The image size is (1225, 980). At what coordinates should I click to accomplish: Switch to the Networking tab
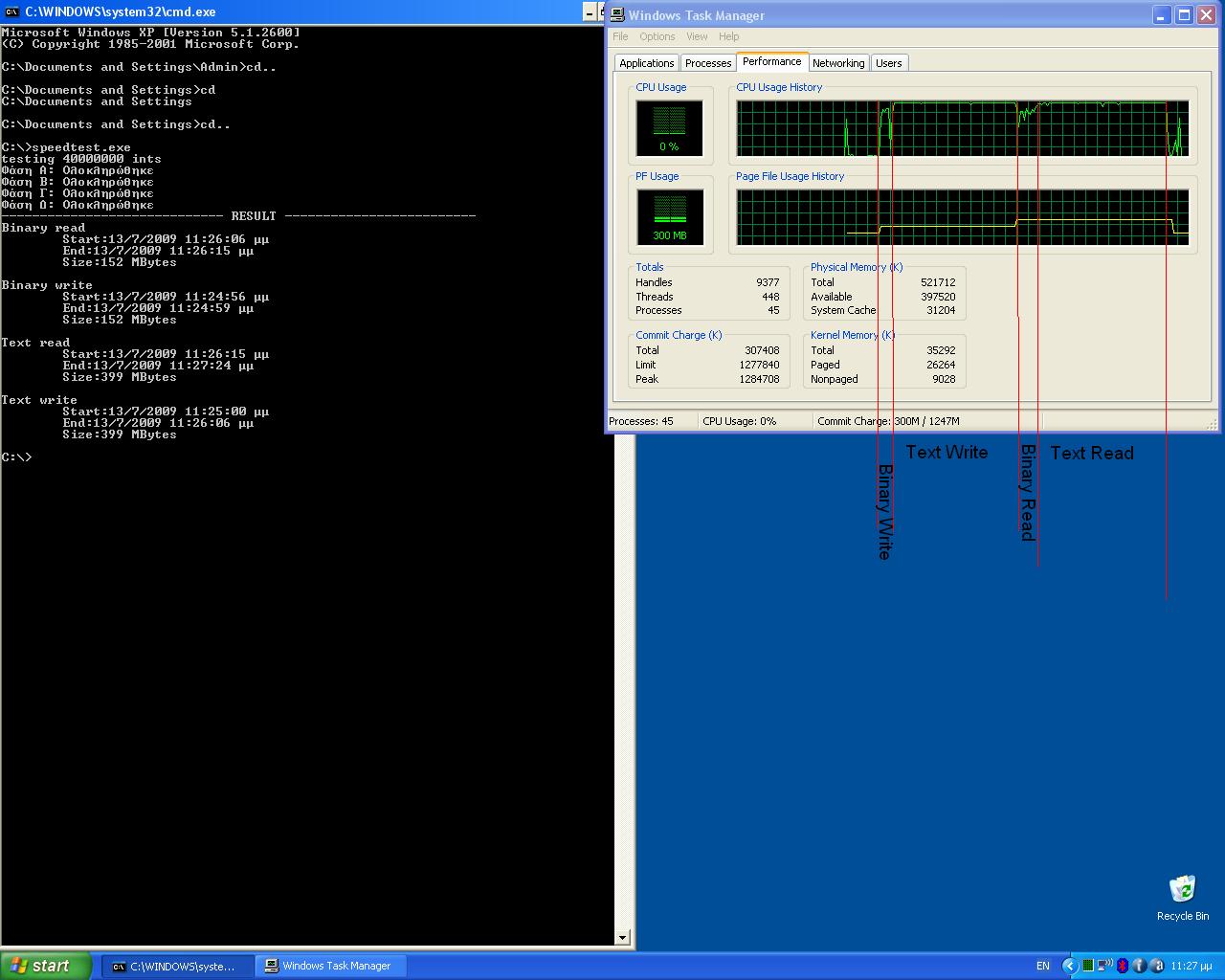pos(838,63)
